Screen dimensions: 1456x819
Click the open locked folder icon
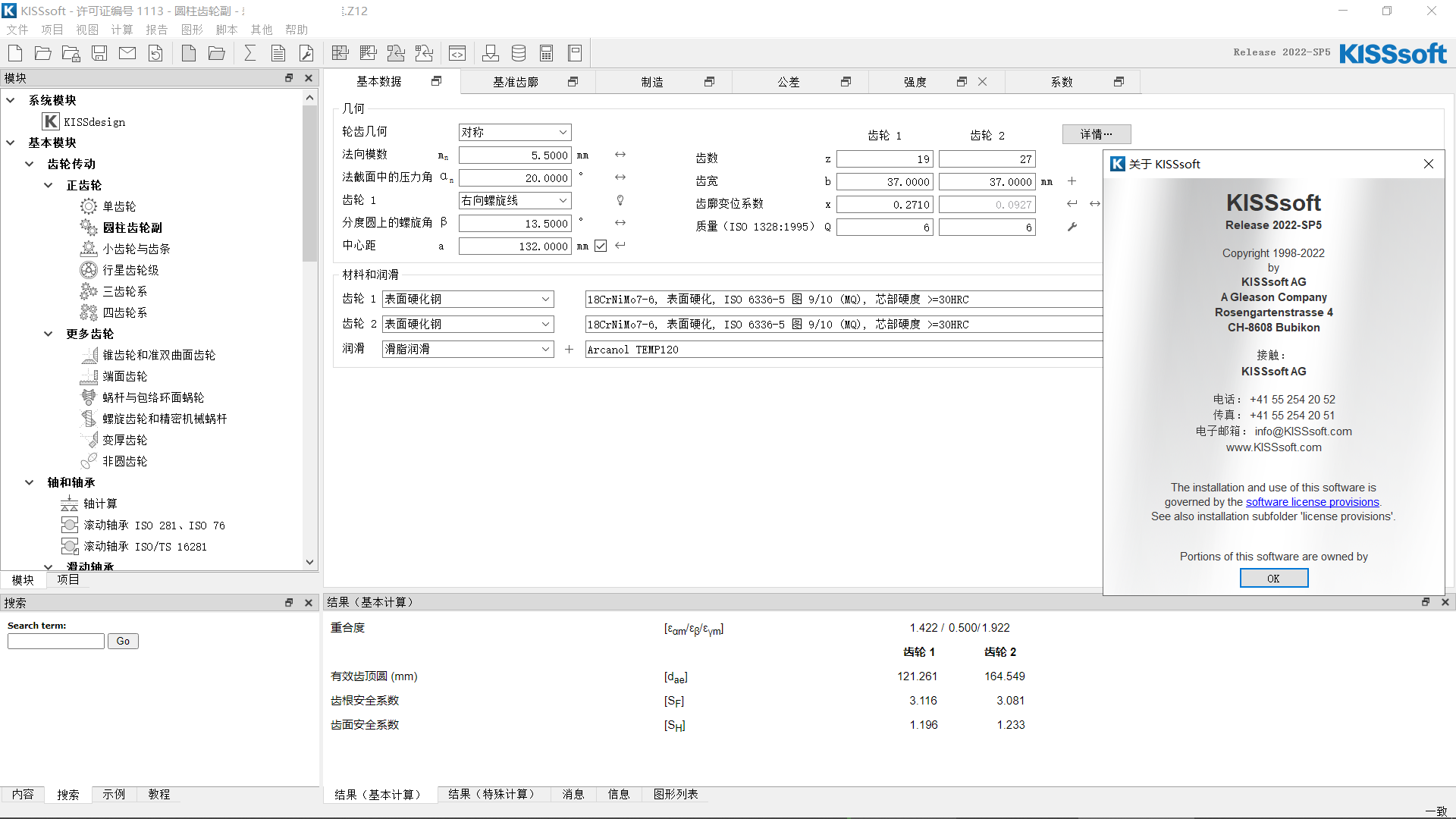point(71,53)
